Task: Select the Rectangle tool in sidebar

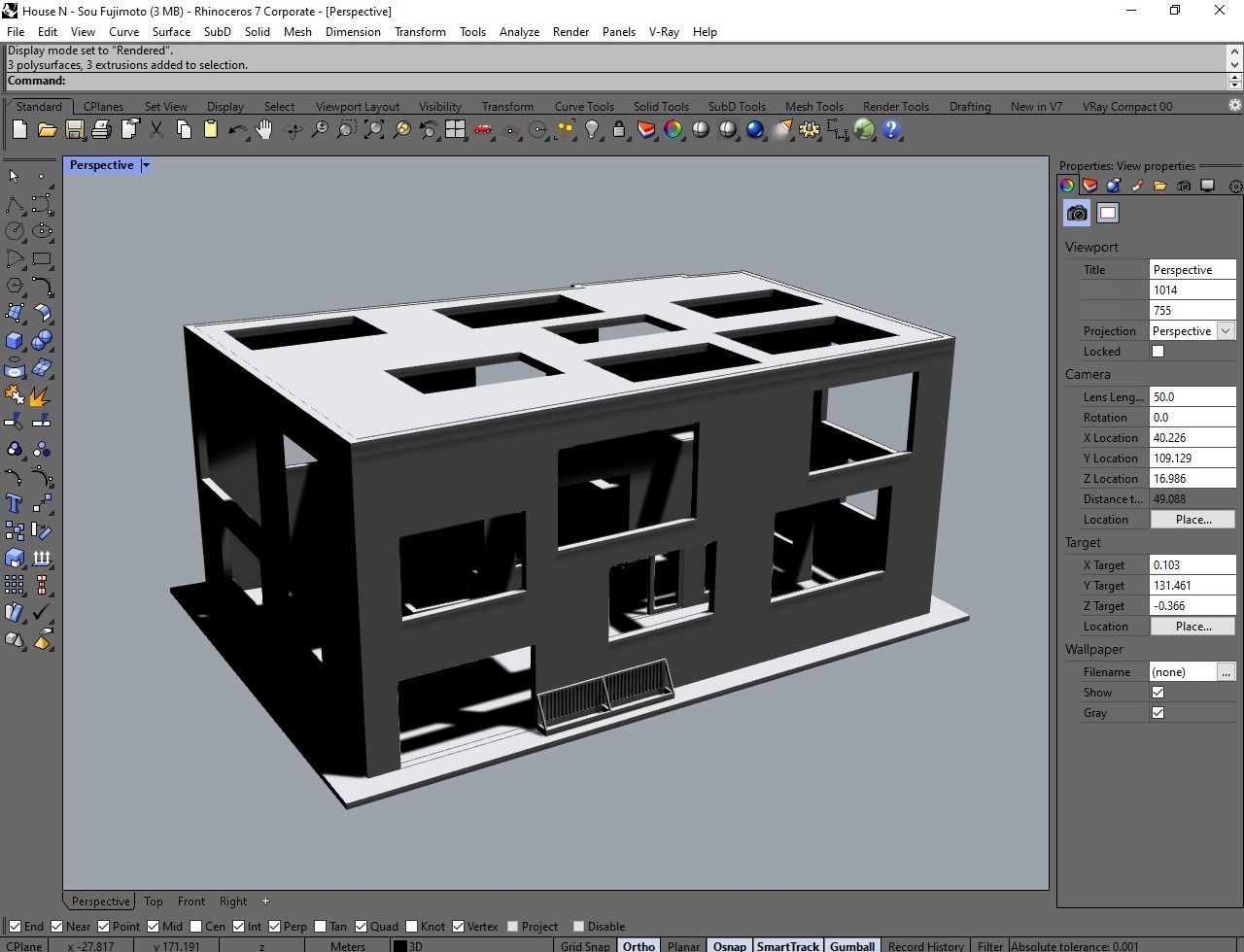Action: pos(42,258)
